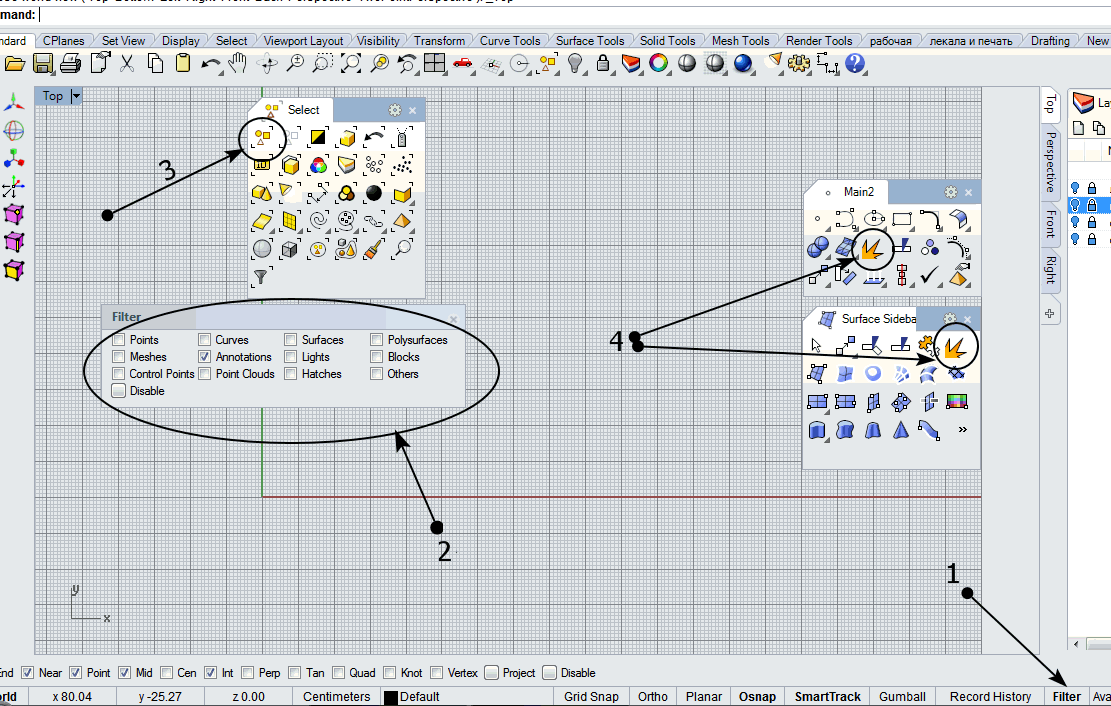Open the Perspective viewport tab
This screenshot has height=706, width=1111.
(x=1050, y=161)
